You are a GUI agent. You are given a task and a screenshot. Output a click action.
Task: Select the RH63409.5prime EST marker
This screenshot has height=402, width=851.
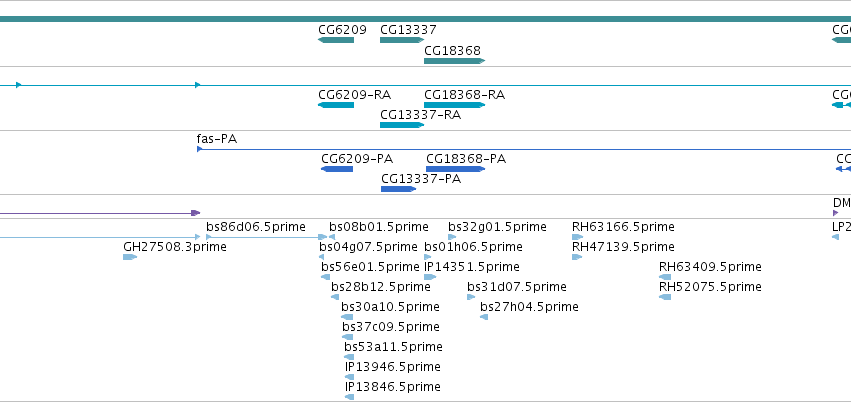pyautogui.click(x=665, y=277)
